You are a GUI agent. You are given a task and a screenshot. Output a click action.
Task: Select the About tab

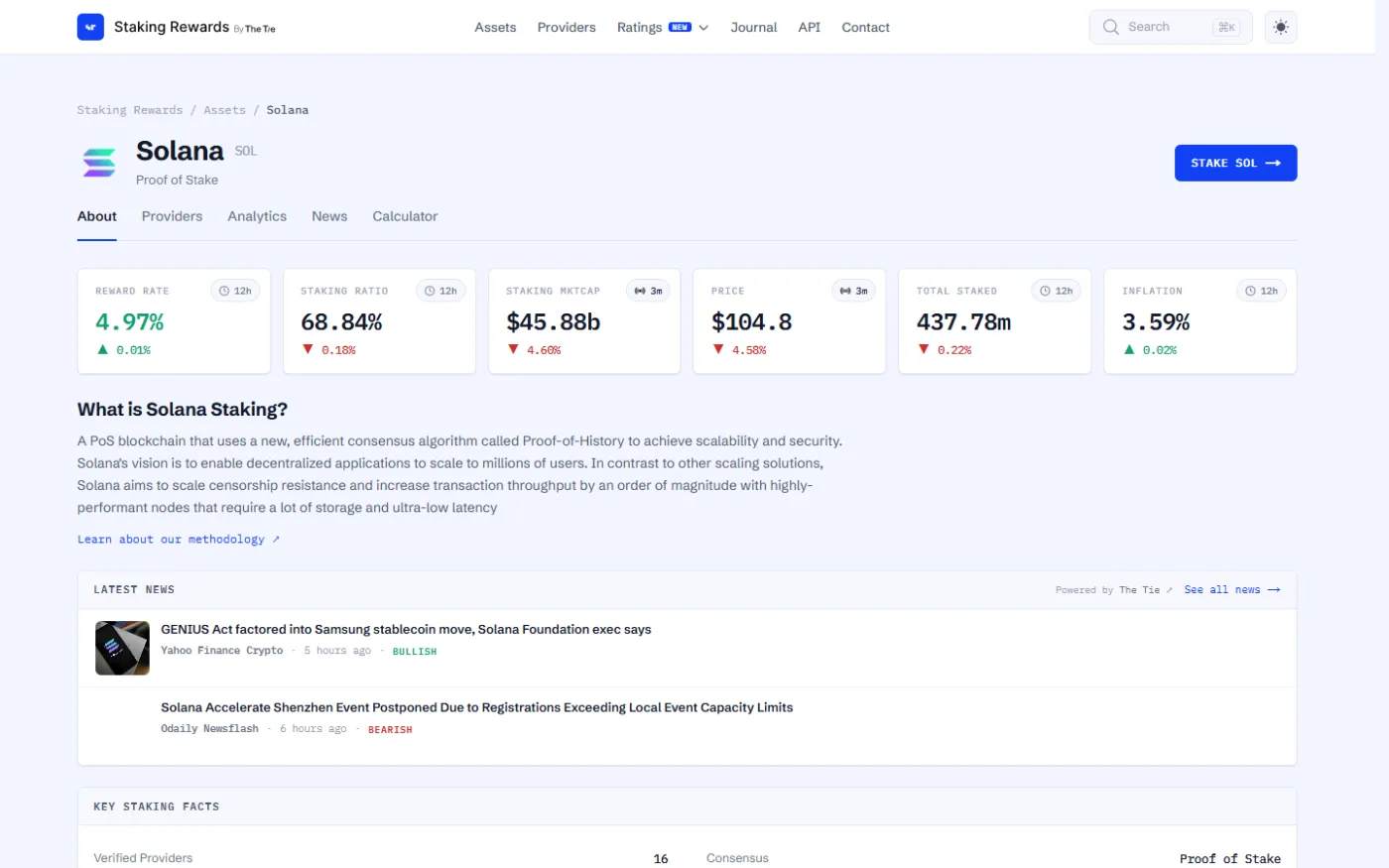[x=97, y=216]
